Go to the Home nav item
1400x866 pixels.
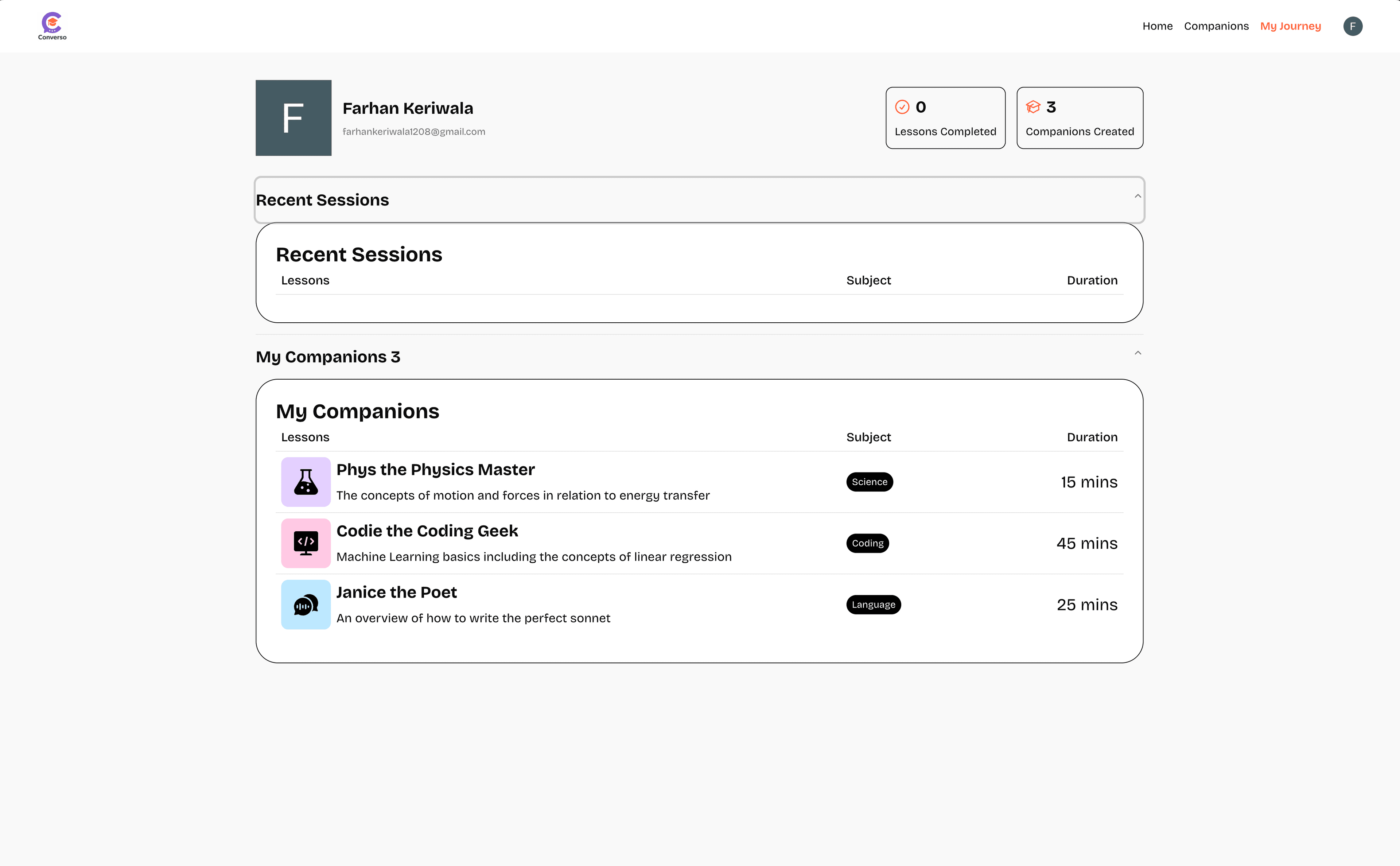(1157, 26)
